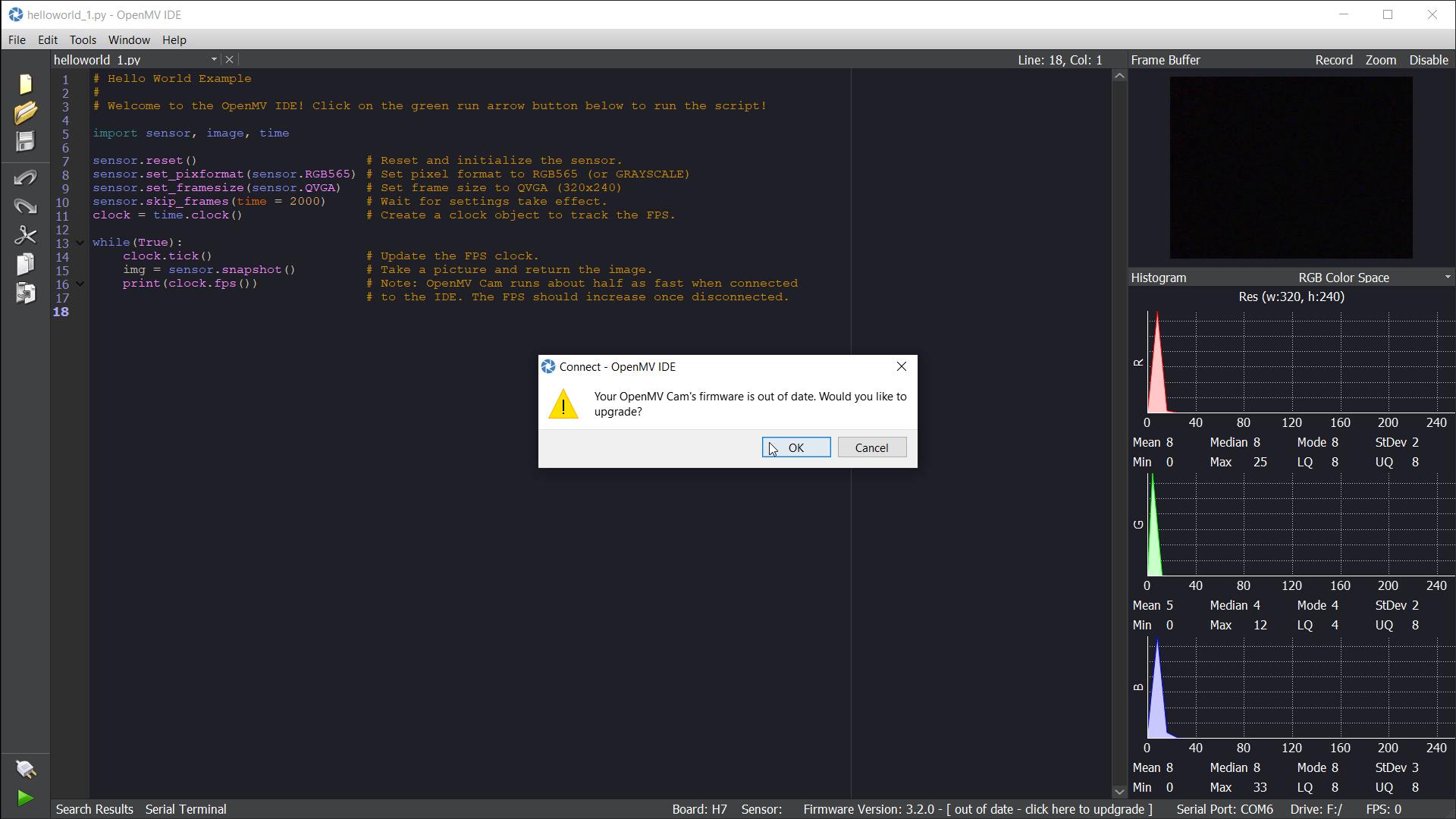Click the Copy documents icon
The height and width of the screenshot is (819, 1456).
click(x=25, y=264)
